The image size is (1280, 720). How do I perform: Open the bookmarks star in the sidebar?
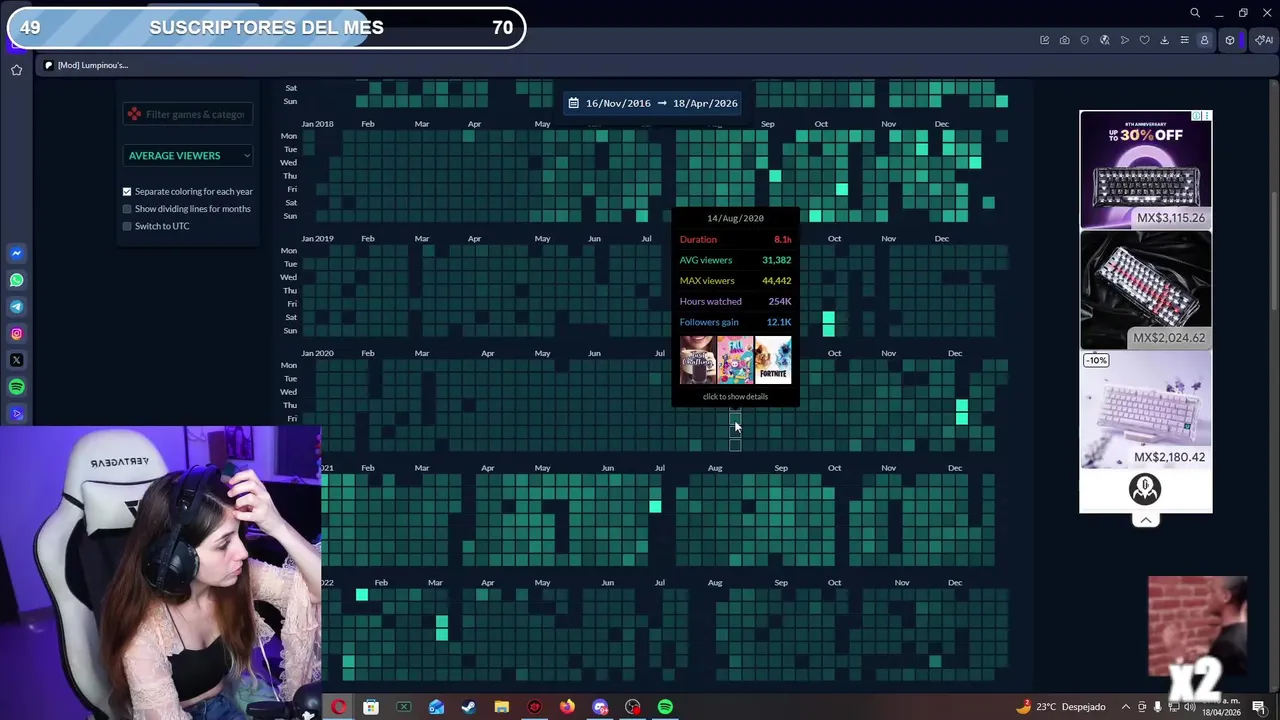[x=16, y=70]
